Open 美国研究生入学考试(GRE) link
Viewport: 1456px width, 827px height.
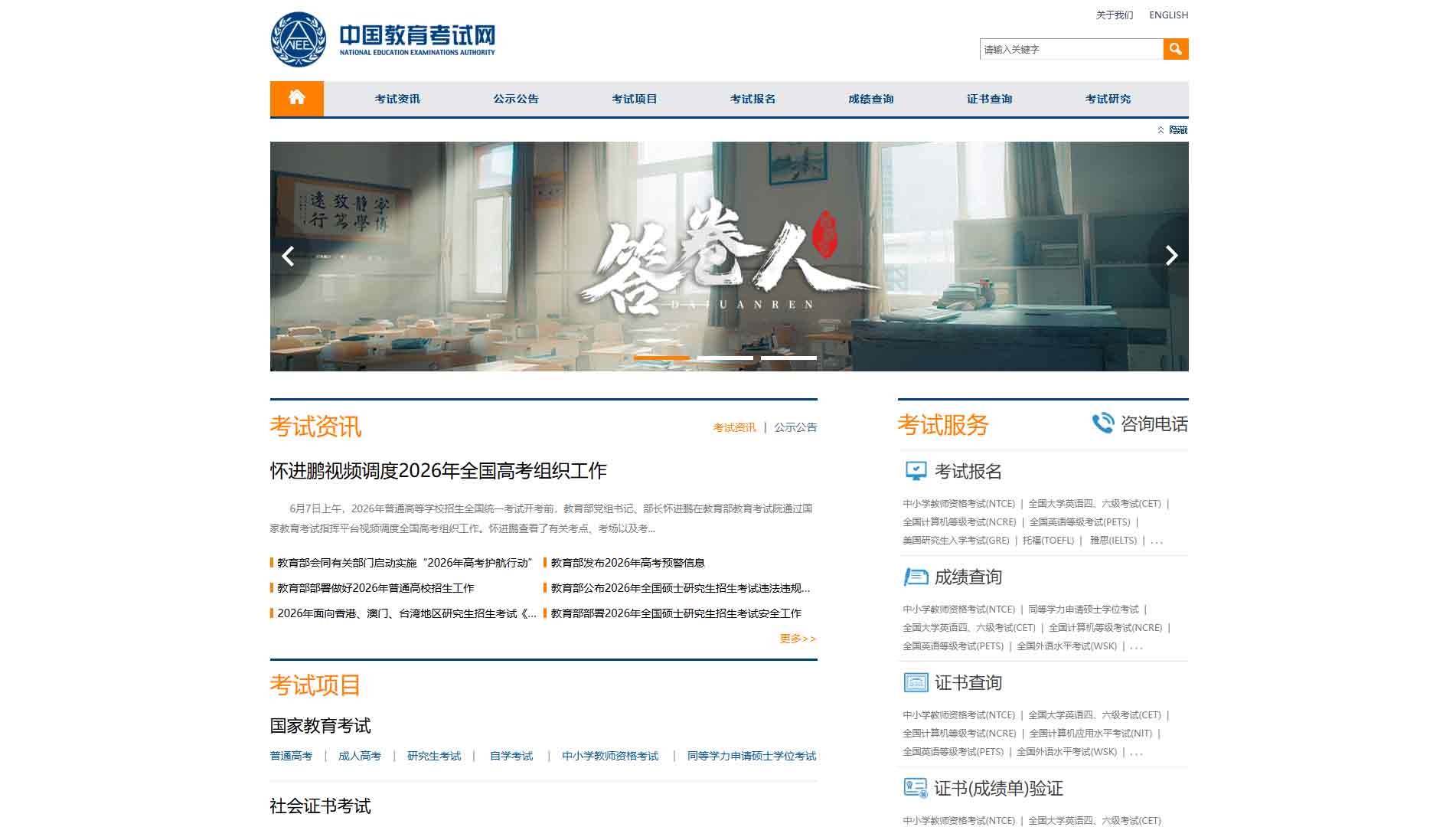956,541
